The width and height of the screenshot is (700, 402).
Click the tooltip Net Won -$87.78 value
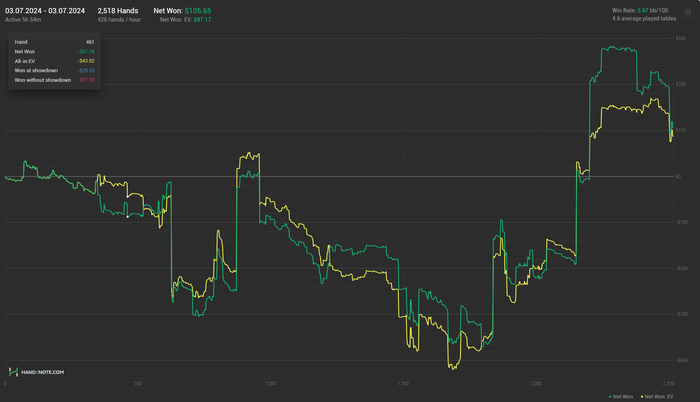[x=86, y=52]
